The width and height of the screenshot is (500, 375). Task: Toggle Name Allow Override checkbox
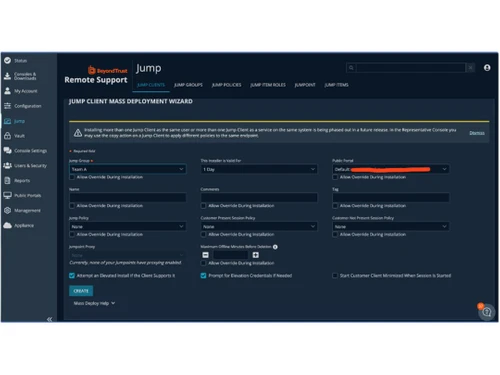[72, 206]
